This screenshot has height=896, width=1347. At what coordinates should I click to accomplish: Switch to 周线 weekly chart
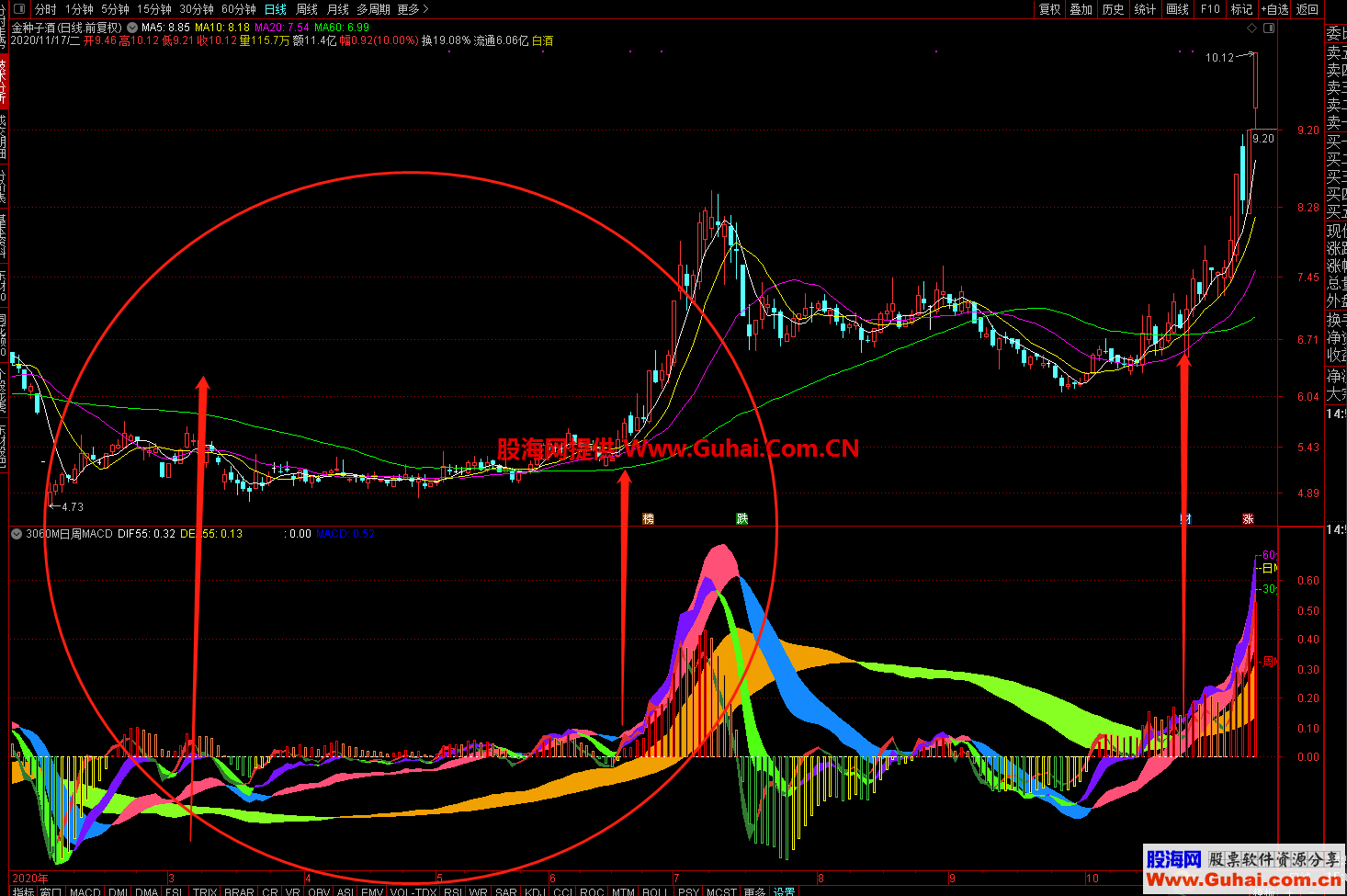pos(307,9)
